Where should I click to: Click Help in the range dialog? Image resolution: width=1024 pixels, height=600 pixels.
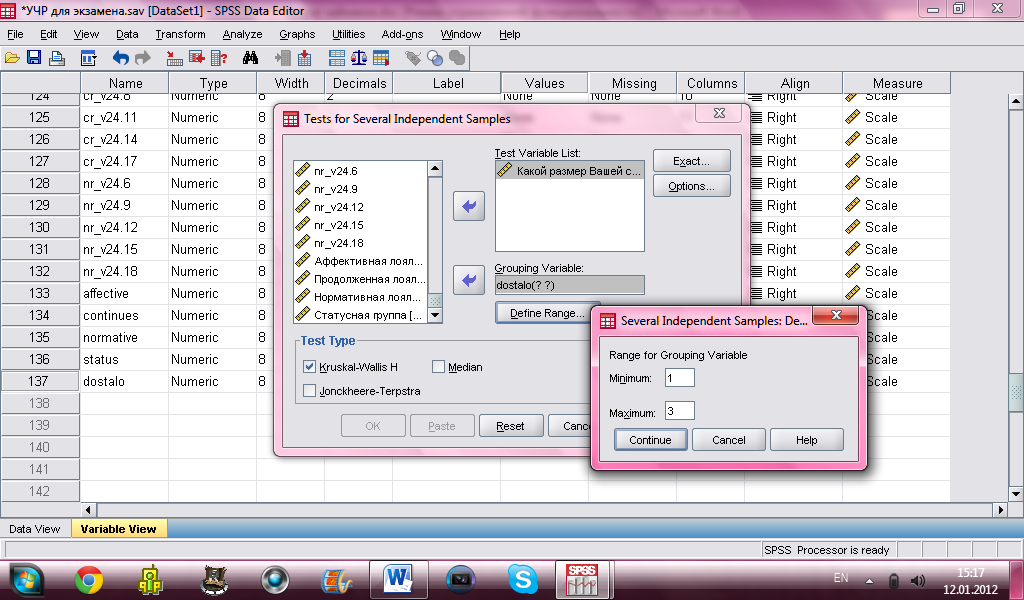point(807,440)
